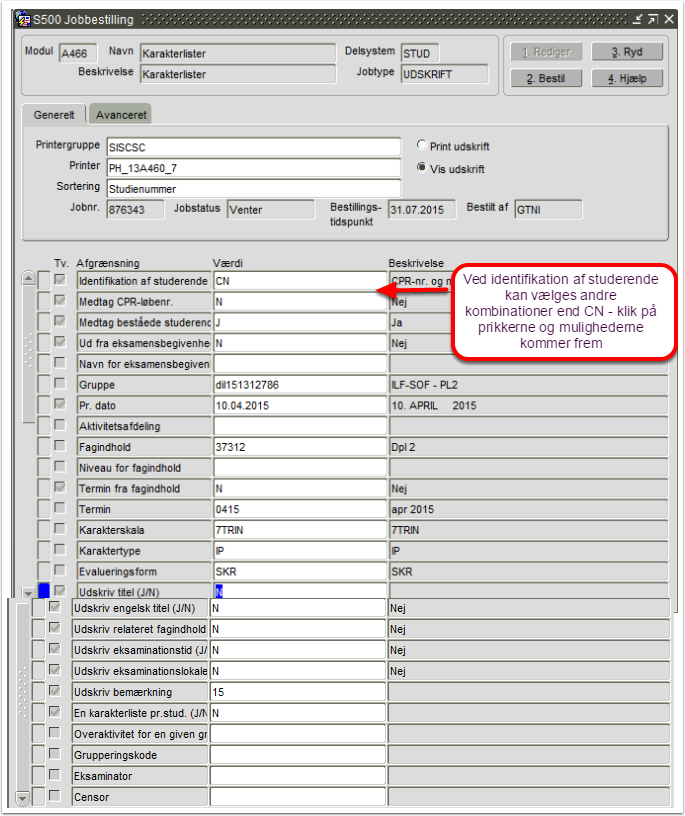Viewport: 685px width, 816px height.
Task: Toggle Tv. checkbox for Medtag CPR-løbenr.
Action: click(x=60, y=300)
